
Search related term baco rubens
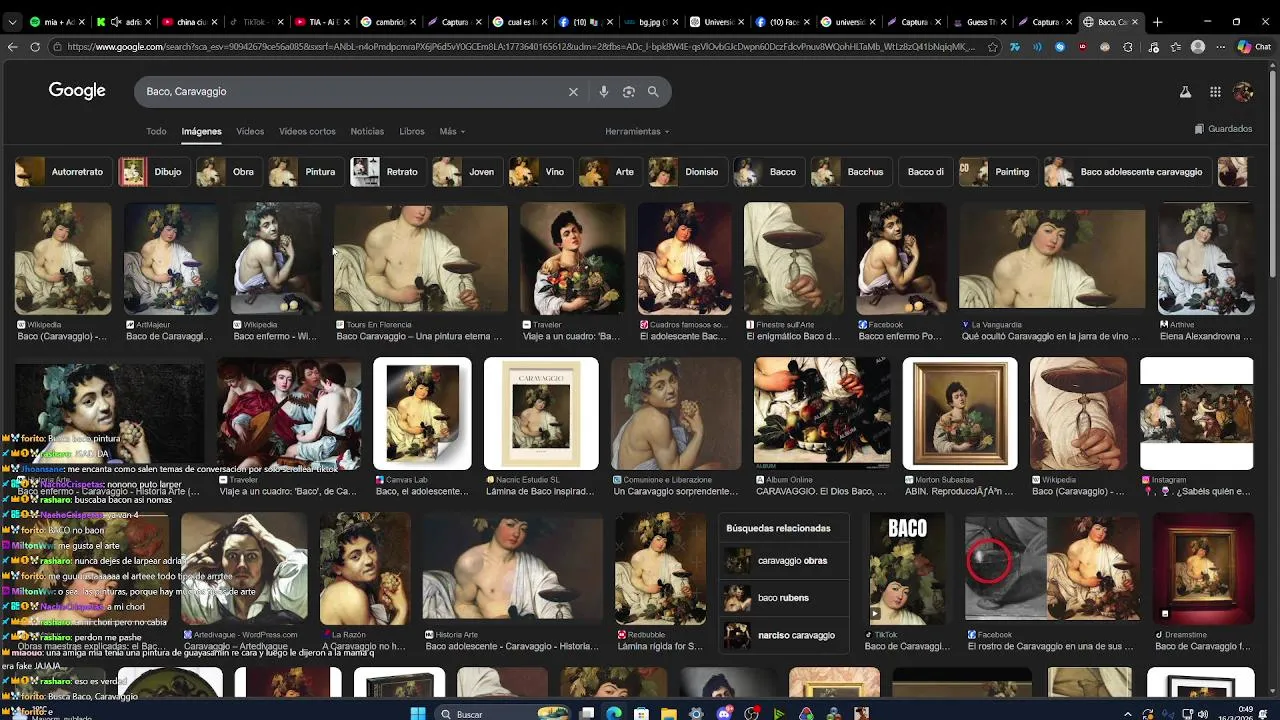click(x=785, y=598)
